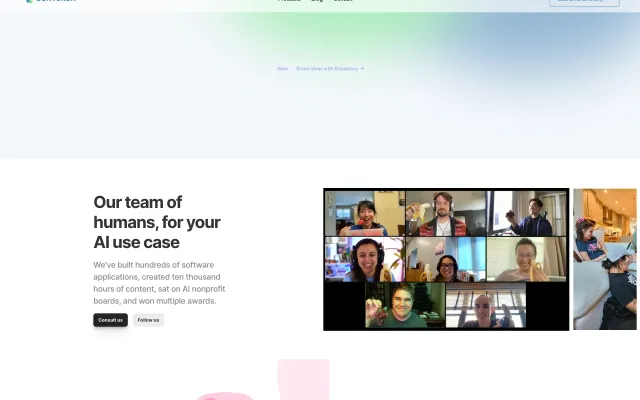Click the outlined button in the header's right corner
640x400 pixels.
coord(583,2)
